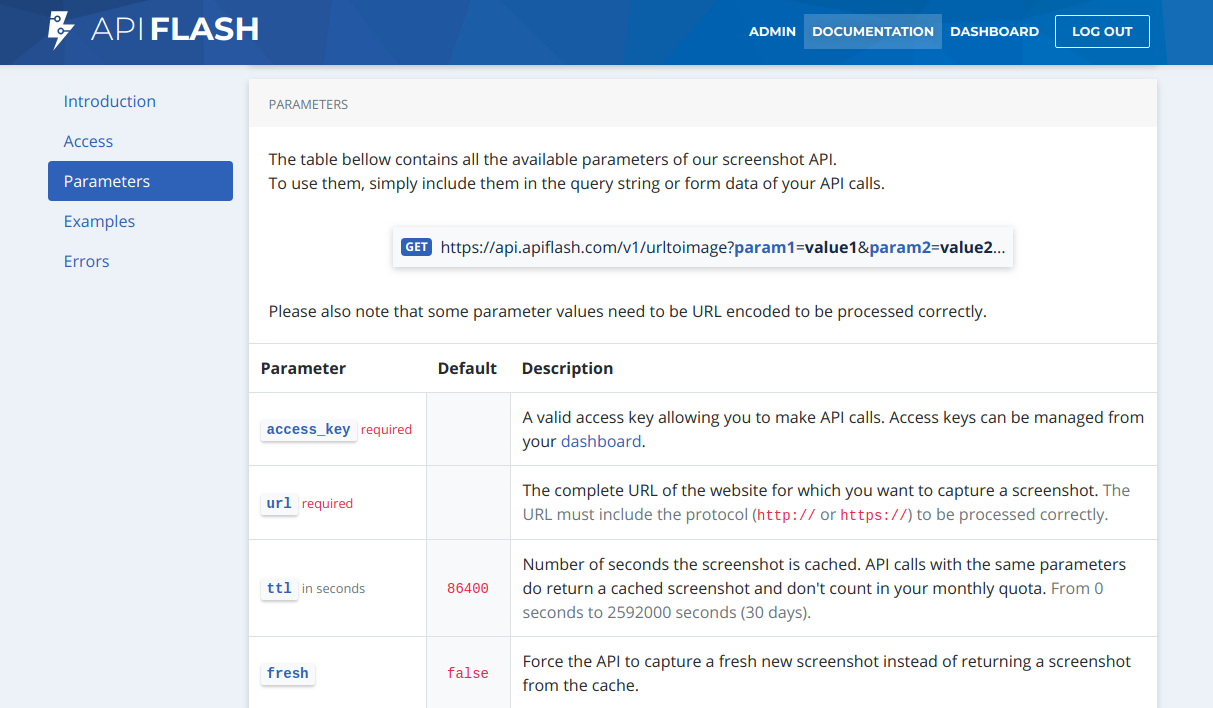Viewport: 1213px width, 708px height.
Task: Follow the dashboard link in access_key description
Action: pyautogui.click(x=600, y=441)
